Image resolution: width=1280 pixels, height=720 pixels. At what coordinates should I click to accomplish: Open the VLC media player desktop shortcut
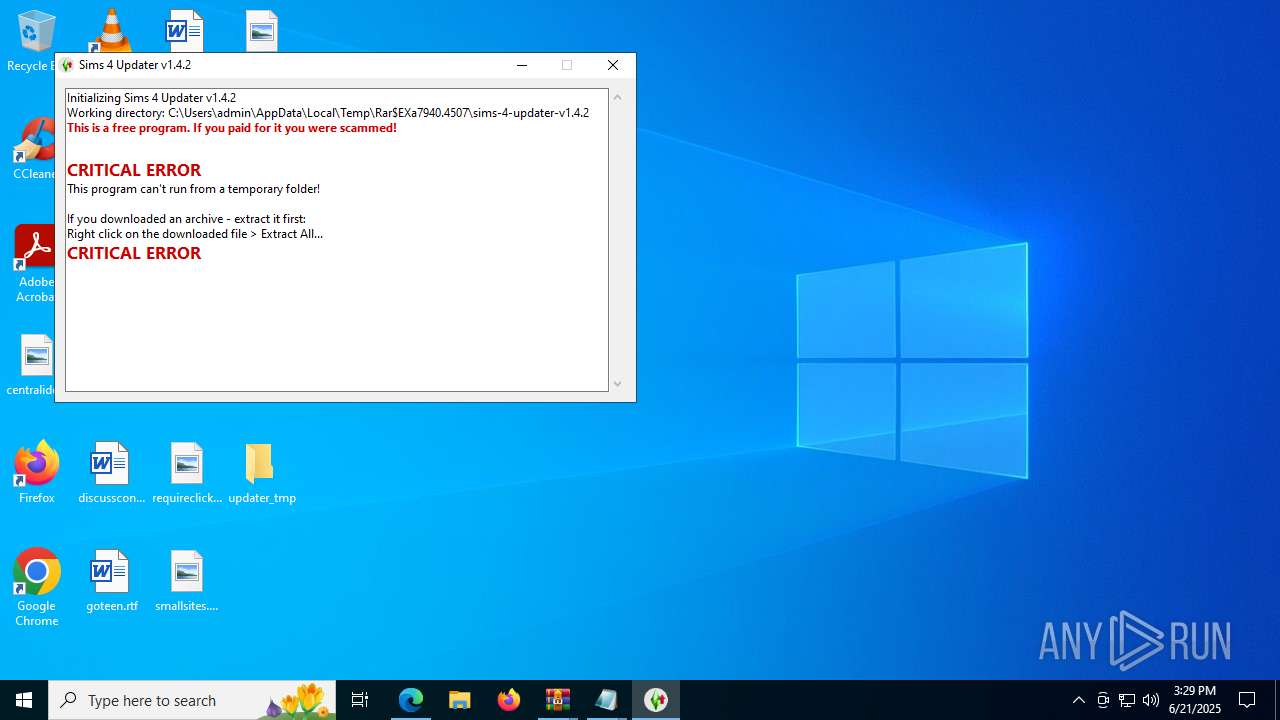coord(110,30)
